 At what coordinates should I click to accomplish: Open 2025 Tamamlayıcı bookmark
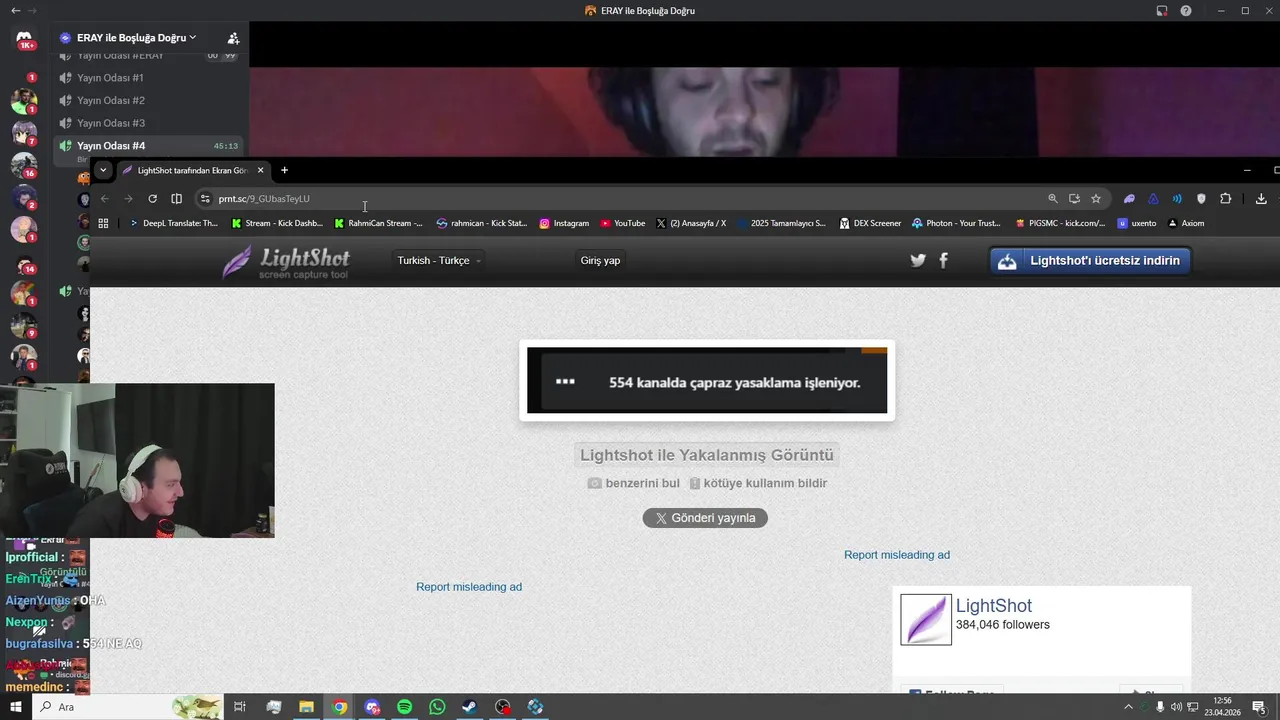[x=782, y=223]
